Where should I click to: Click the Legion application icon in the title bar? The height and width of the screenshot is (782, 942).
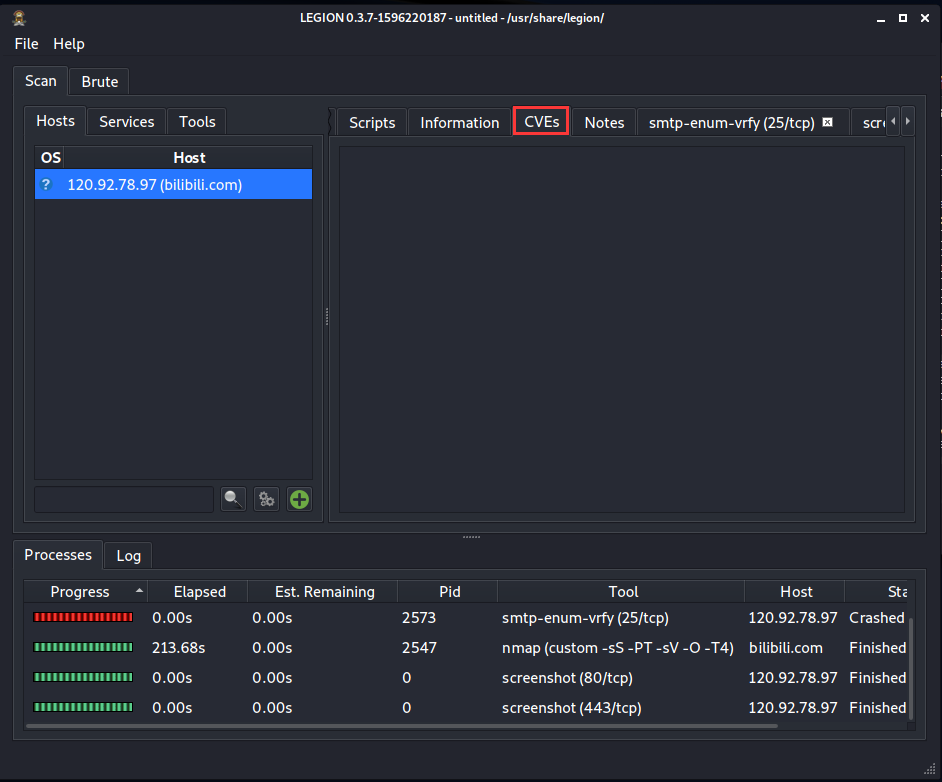pos(19,18)
